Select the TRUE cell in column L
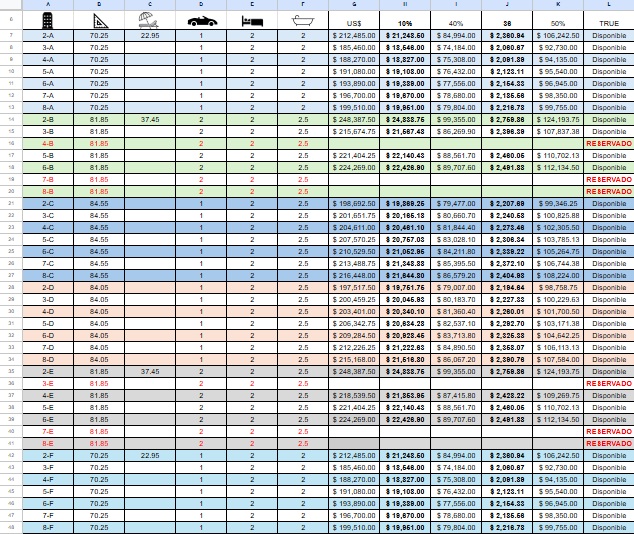This screenshot has height=534, width=634. pos(608,21)
